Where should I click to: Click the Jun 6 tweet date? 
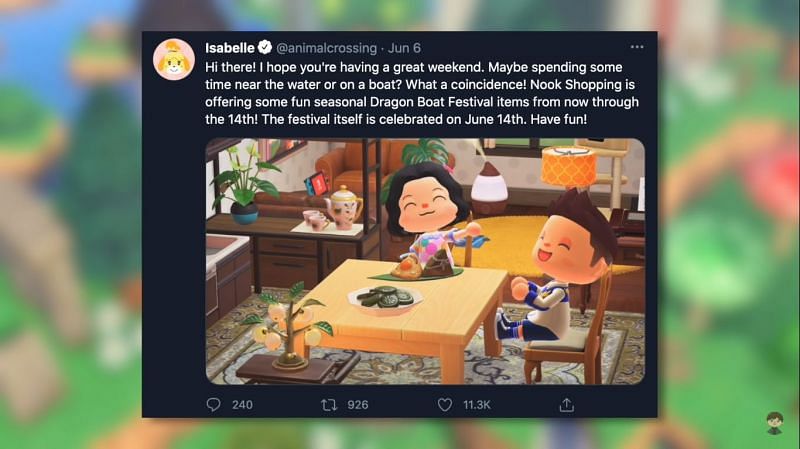pyautogui.click(x=404, y=48)
